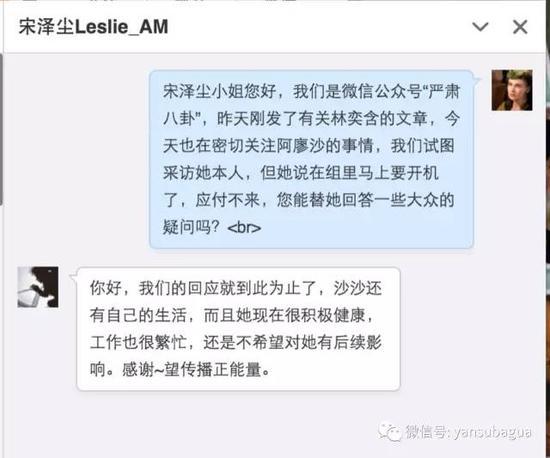Close the 宋泽尘Leslie_AM chat window
The width and height of the screenshot is (550, 458).
pos(520,27)
